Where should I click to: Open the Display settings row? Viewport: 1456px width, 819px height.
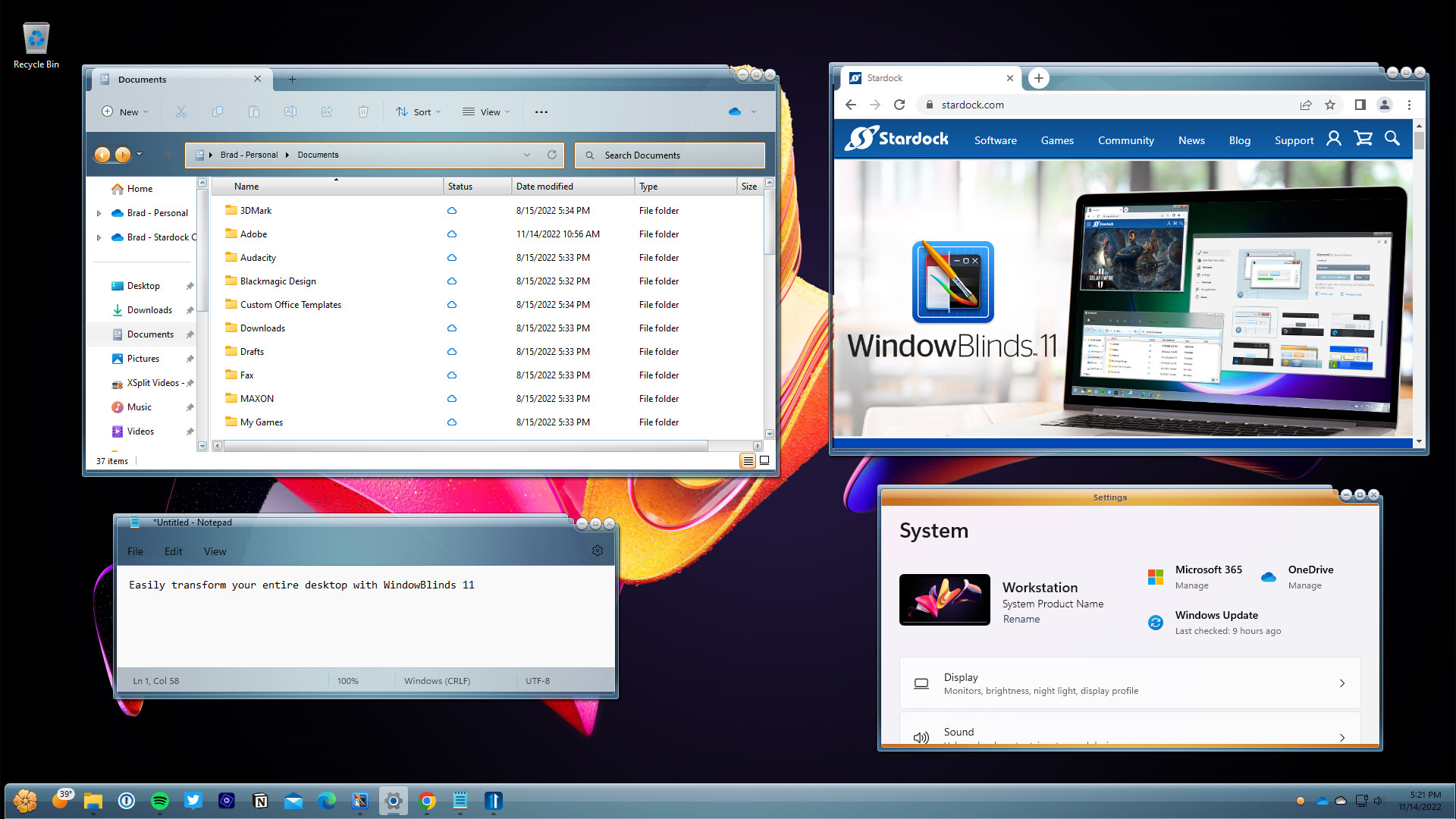click(1129, 682)
